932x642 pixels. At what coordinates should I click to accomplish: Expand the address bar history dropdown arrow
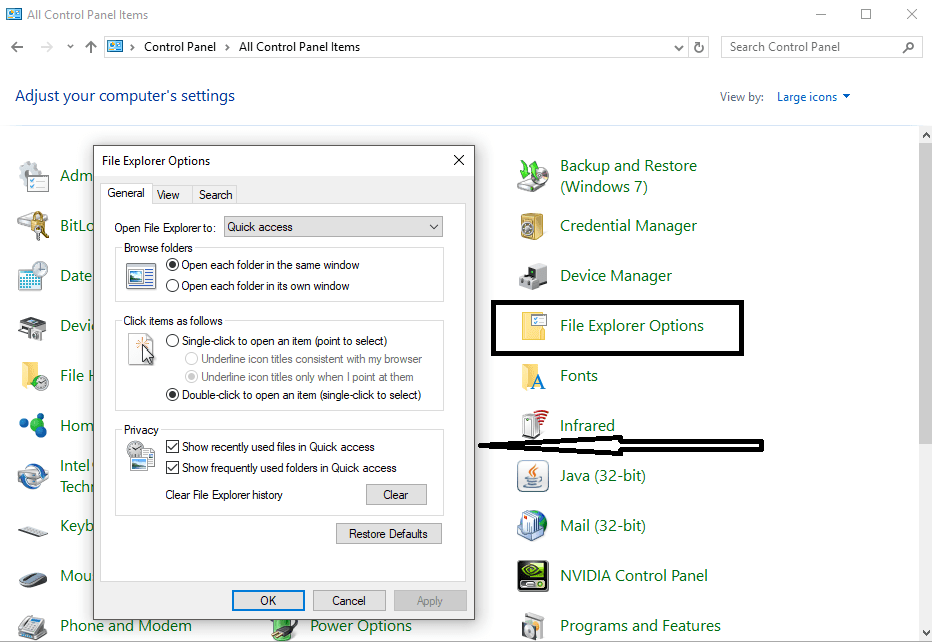pyautogui.click(x=680, y=47)
